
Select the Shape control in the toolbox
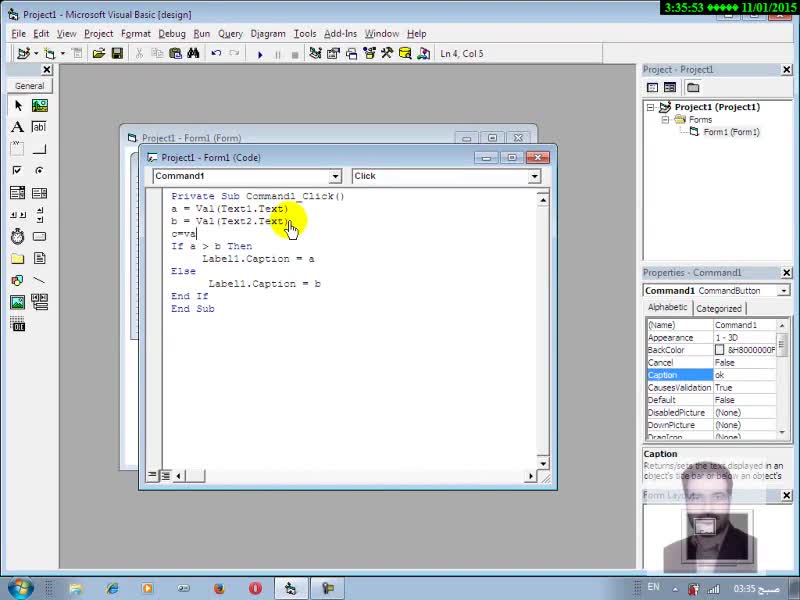(x=17, y=280)
